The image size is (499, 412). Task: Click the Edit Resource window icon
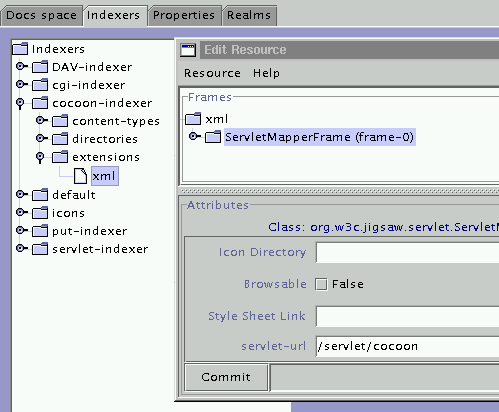point(188,50)
